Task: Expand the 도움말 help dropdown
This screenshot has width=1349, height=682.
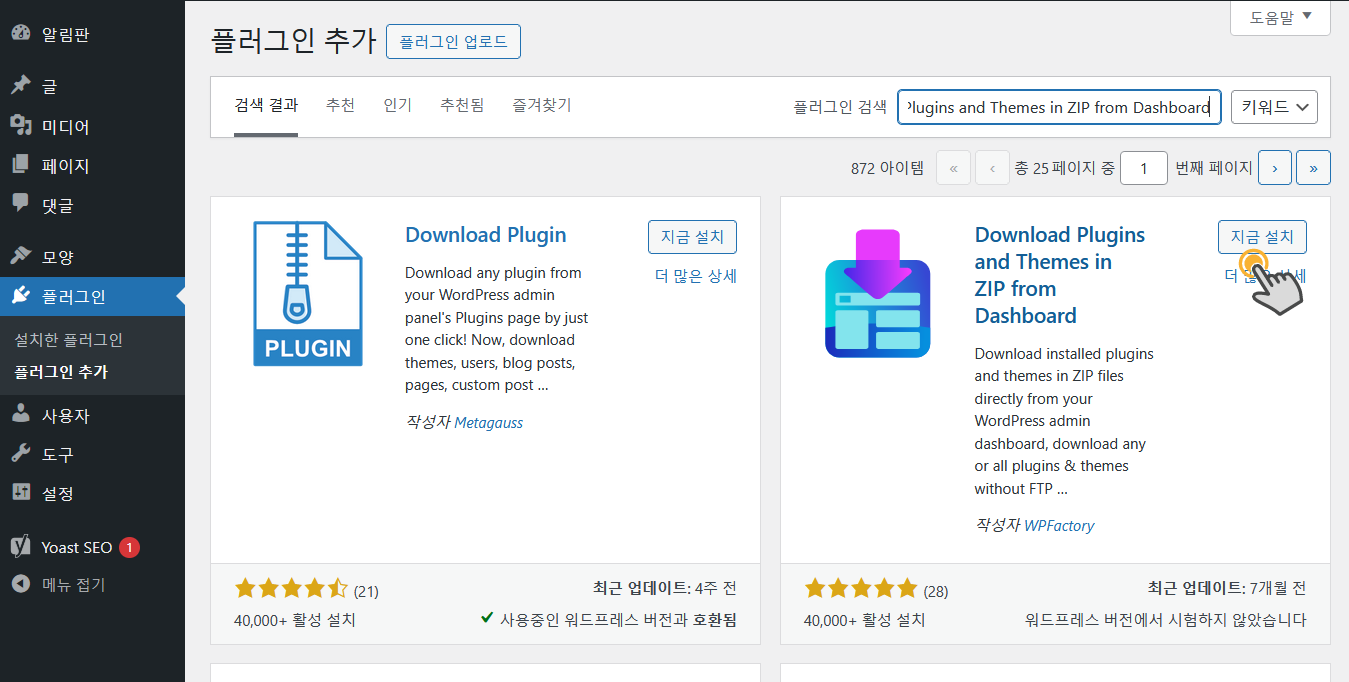Action: [x=1280, y=17]
